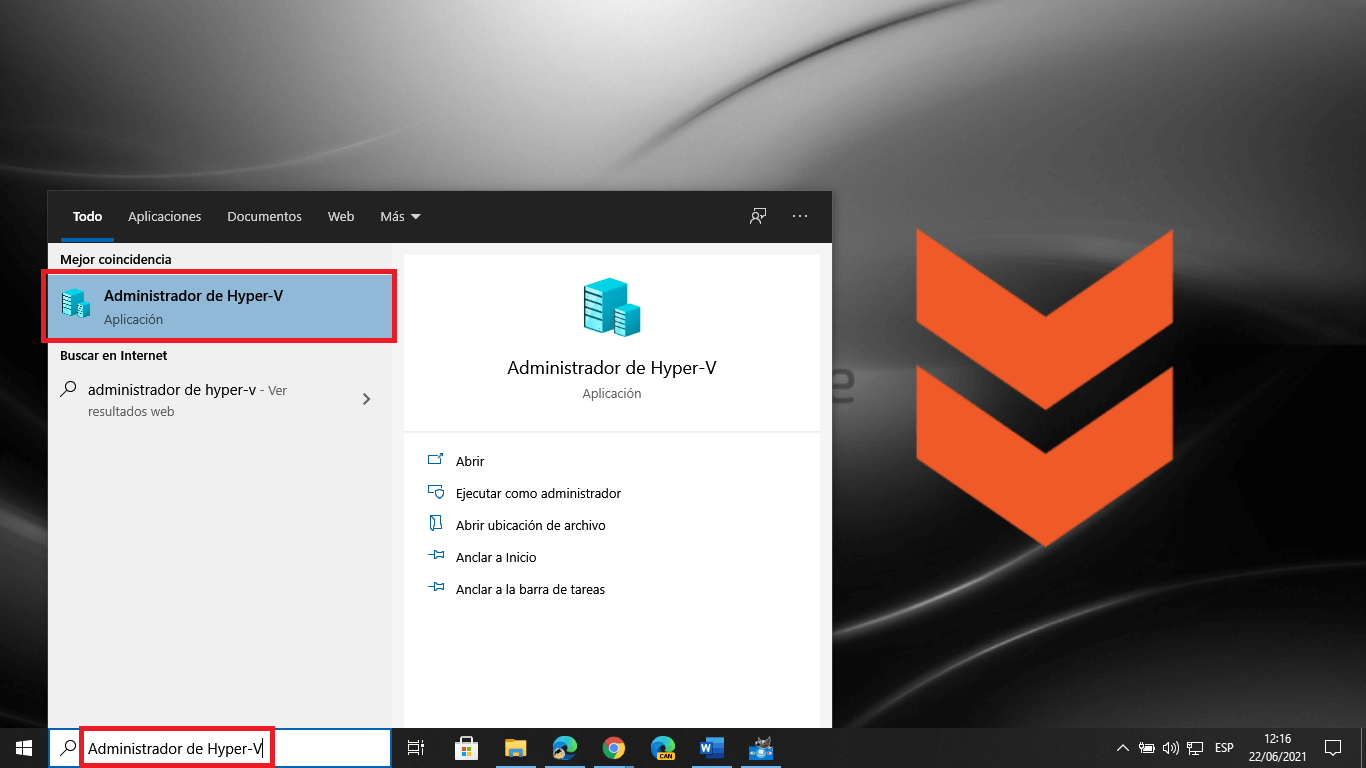This screenshot has height=768, width=1366.
Task: Click the magnifier icon in the search box
Action: click(68, 748)
